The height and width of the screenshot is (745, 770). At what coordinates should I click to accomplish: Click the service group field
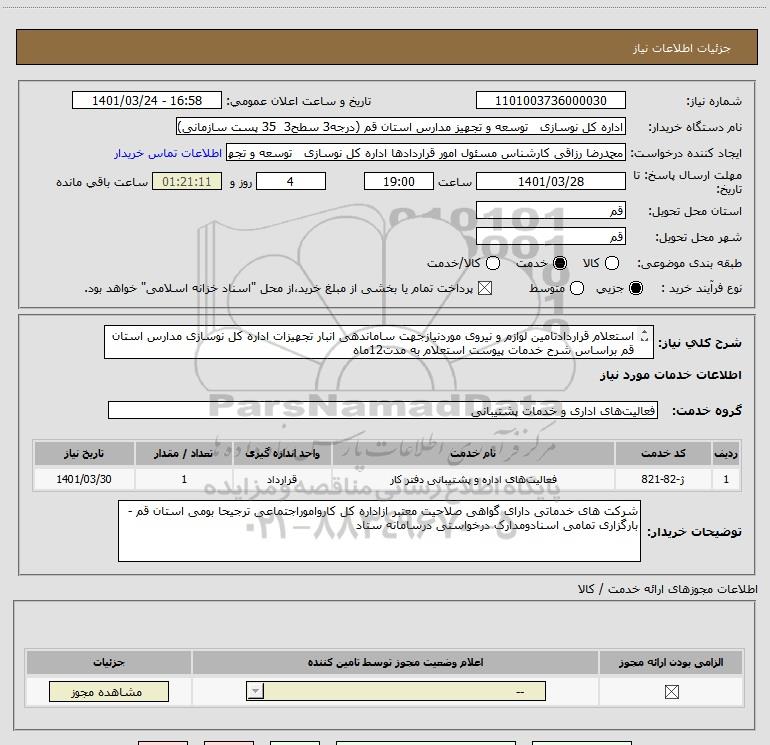[x=383, y=411]
